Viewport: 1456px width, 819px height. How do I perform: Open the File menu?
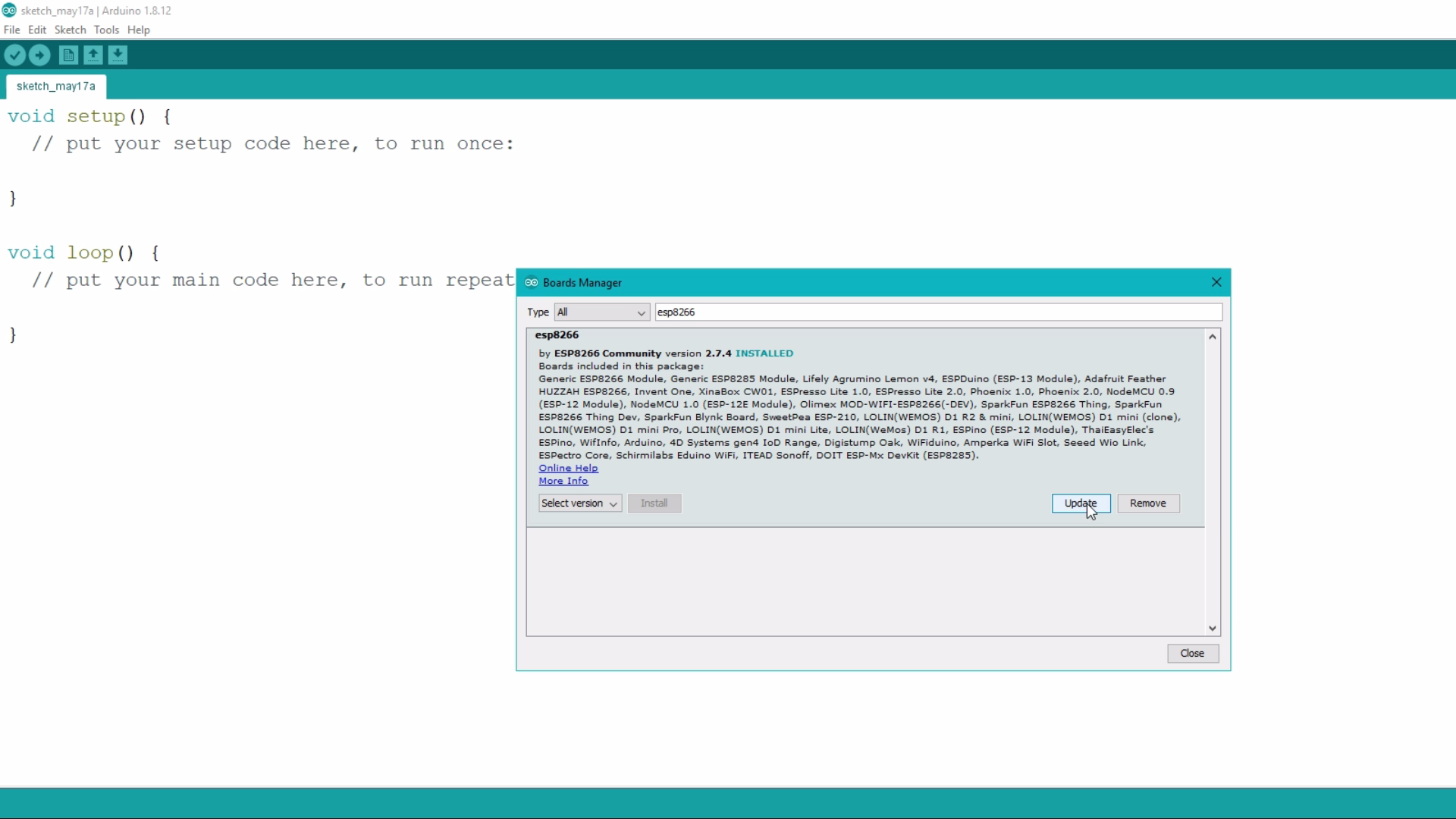tap(11, 30)
